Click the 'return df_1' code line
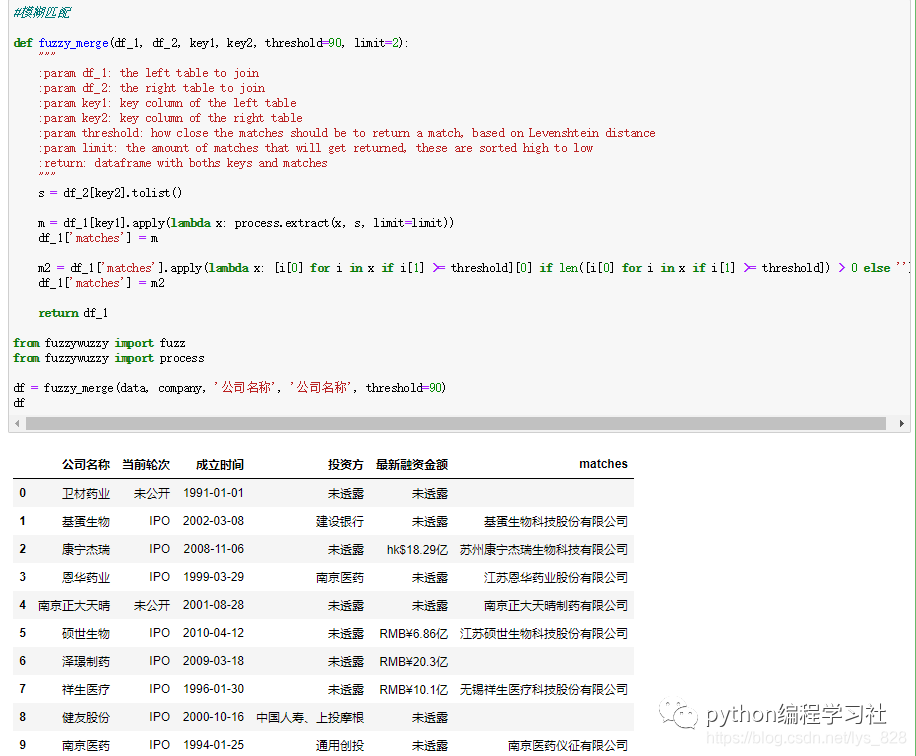916x756 pixels. point(73,313)
